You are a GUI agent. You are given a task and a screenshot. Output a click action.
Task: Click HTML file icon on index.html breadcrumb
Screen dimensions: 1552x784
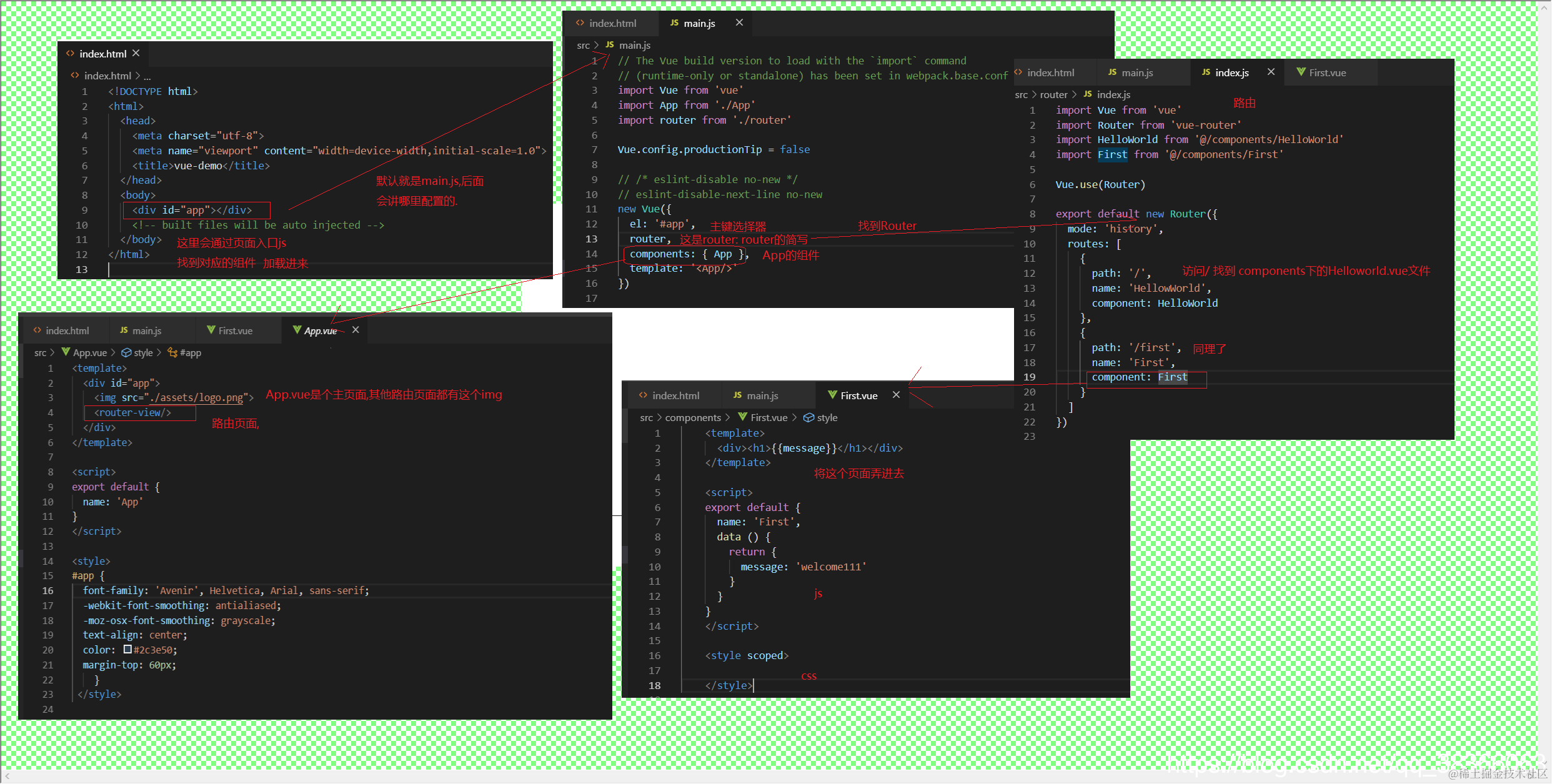pos(75,75)
